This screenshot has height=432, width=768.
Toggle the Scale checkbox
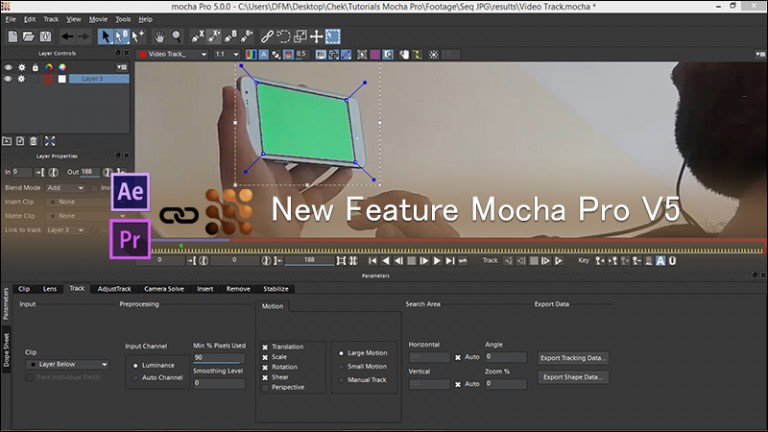click(265, 358)
